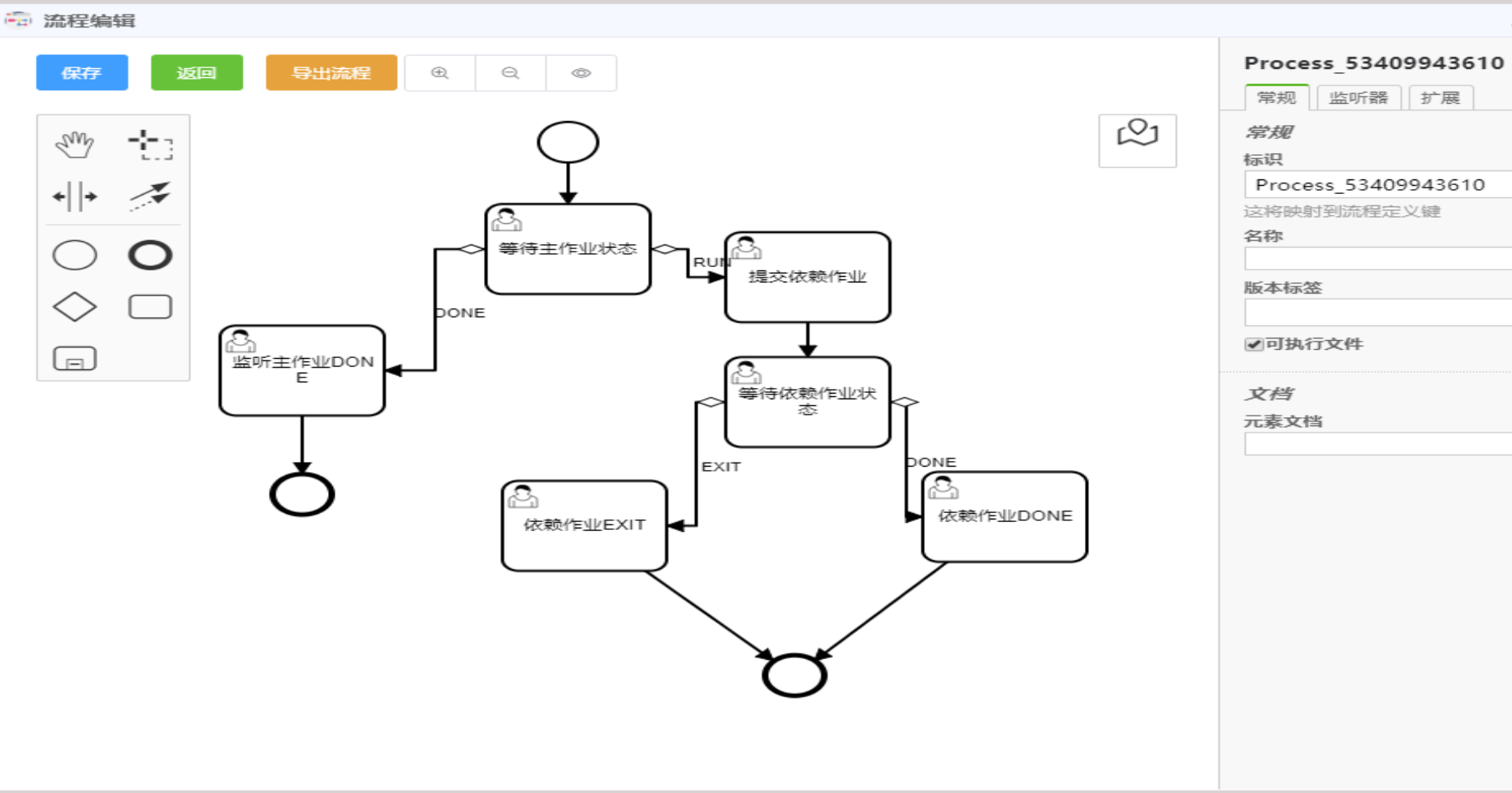Click user icon on 等待依赖作业状态 task

pyautogui.click(x=746, y=373)
